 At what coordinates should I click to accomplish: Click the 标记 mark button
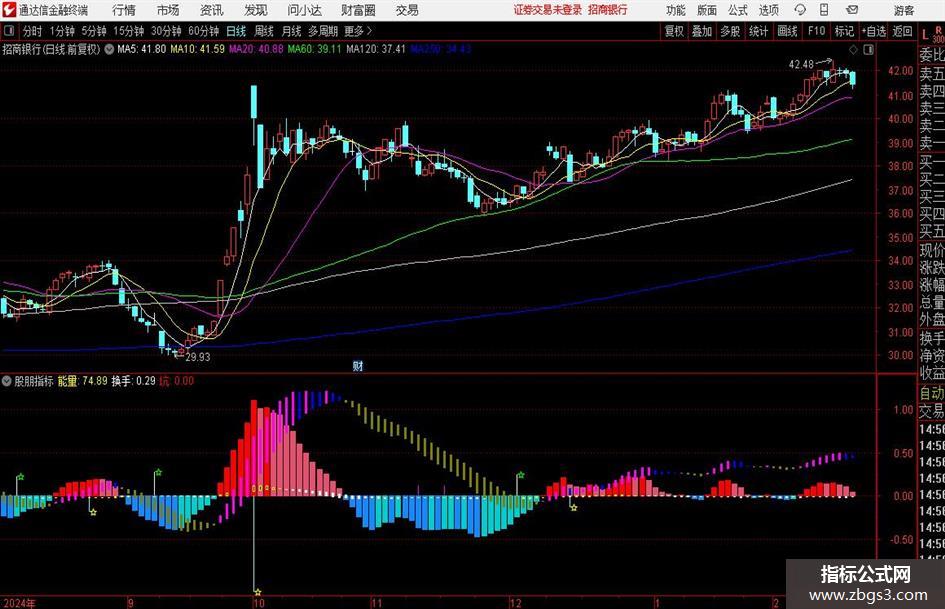tap(844, 31)
